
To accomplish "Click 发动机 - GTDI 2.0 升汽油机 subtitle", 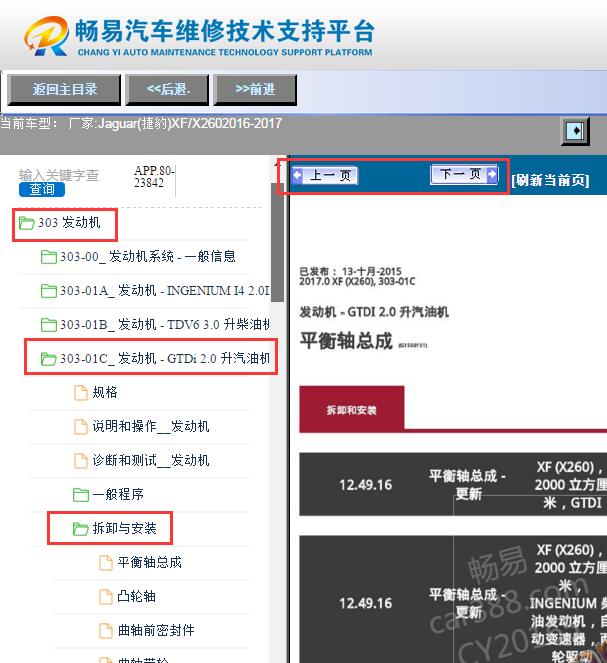I will (374, 312).
